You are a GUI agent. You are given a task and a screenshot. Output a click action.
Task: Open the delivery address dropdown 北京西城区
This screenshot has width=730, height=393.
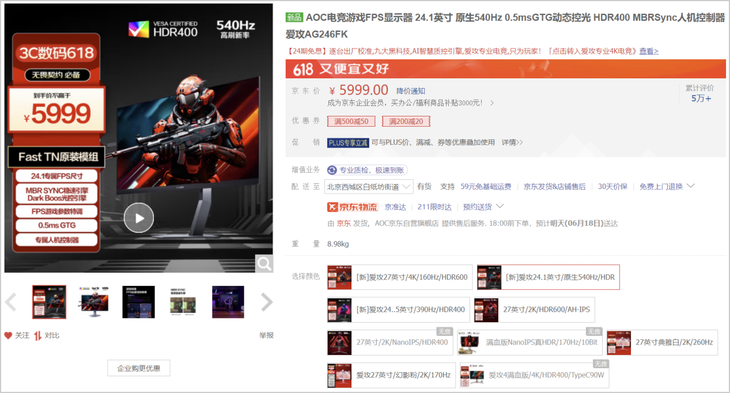[369, 187]
